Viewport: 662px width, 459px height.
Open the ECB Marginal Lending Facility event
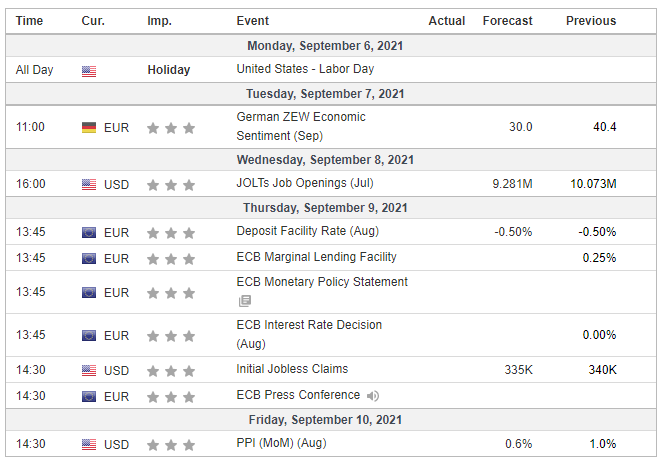point(316,257)
